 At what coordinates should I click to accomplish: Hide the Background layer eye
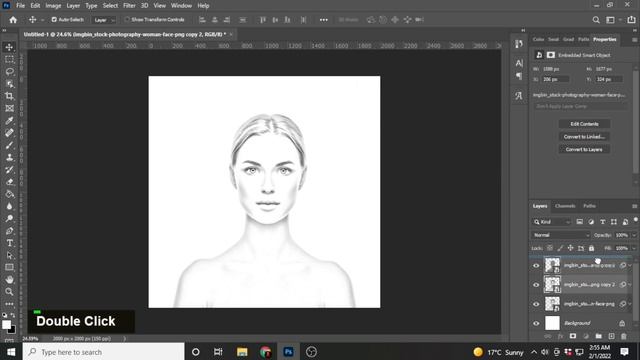(x=536, y=323)
